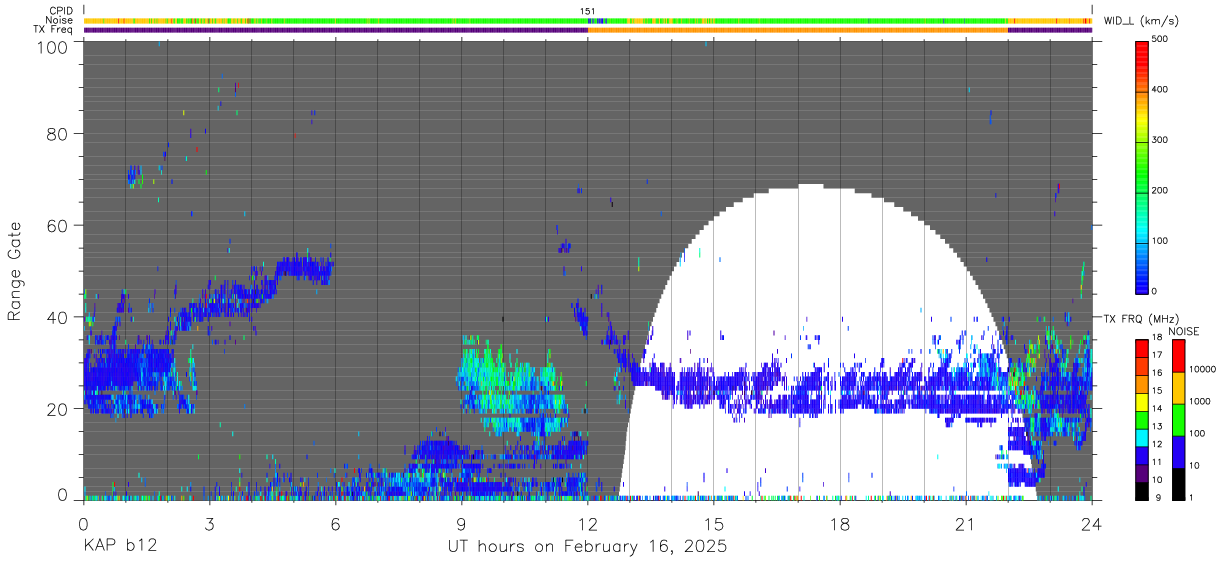
Task: Click the orange TX Freq bar segment
Action: tap(798, 30)
